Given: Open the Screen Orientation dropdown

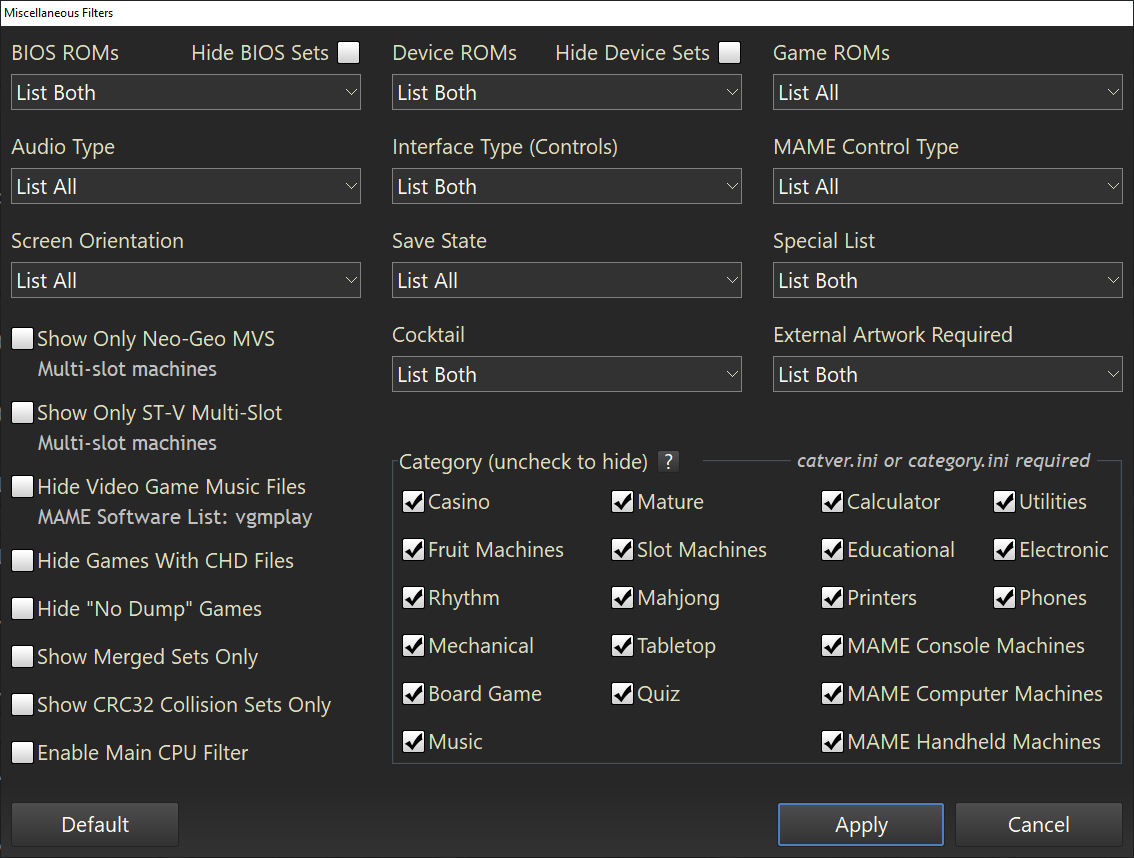Looking at the screenshot, I should (186, 281).
